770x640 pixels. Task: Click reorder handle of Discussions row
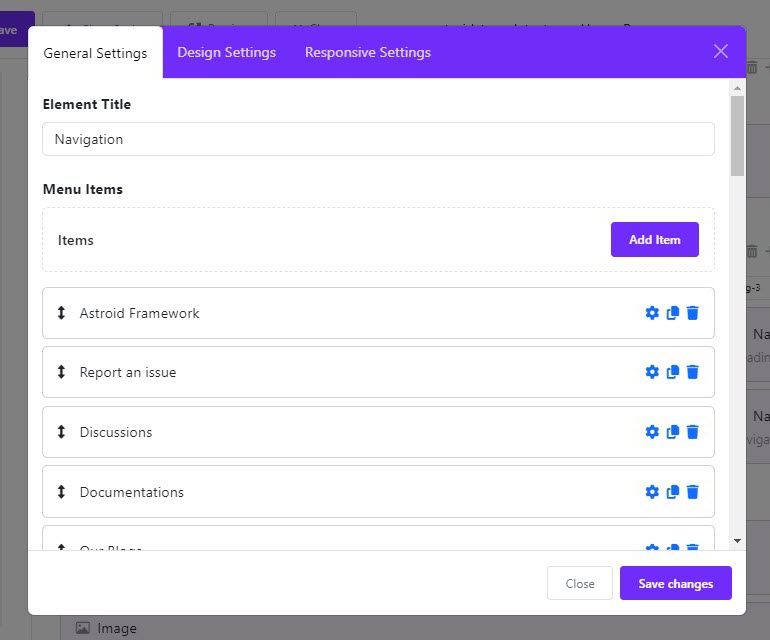point(61,432)
